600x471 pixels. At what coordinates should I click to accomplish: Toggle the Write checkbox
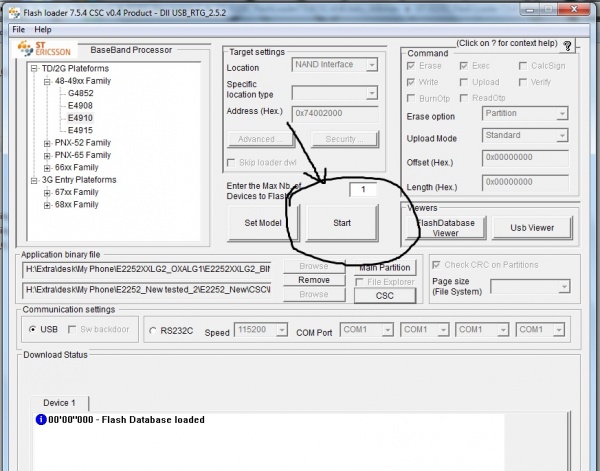point(411,82)
